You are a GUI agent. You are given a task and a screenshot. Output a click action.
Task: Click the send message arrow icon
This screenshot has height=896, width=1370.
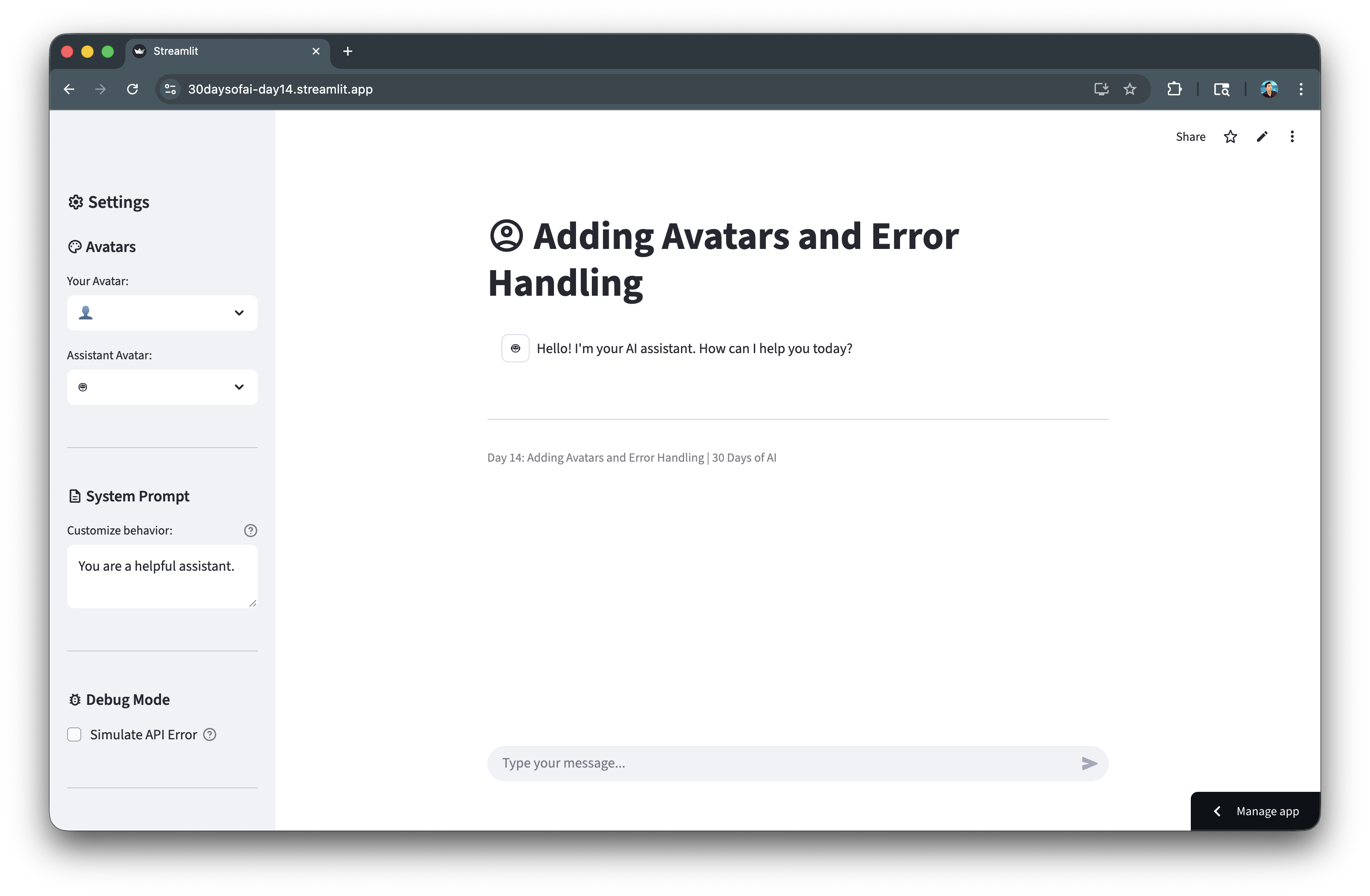tap(1088, 763)
